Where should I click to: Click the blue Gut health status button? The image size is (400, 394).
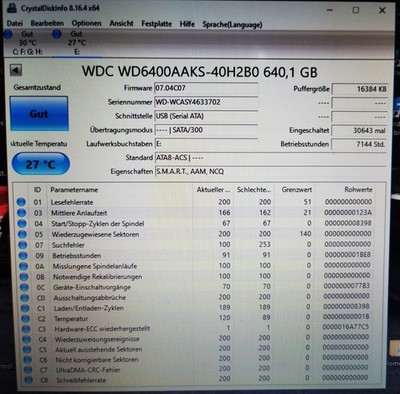[x=39, y=114]
